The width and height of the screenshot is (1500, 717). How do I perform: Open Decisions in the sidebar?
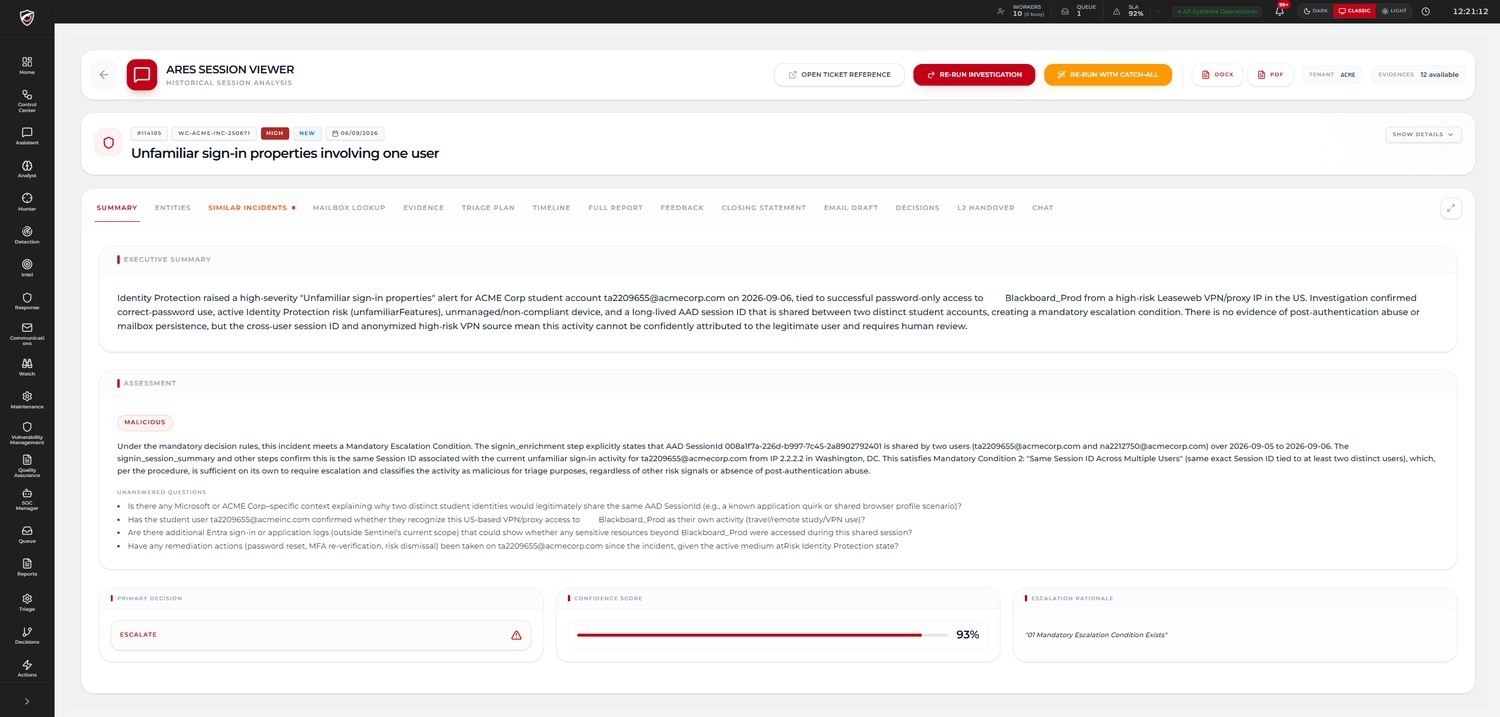[27, 635]
